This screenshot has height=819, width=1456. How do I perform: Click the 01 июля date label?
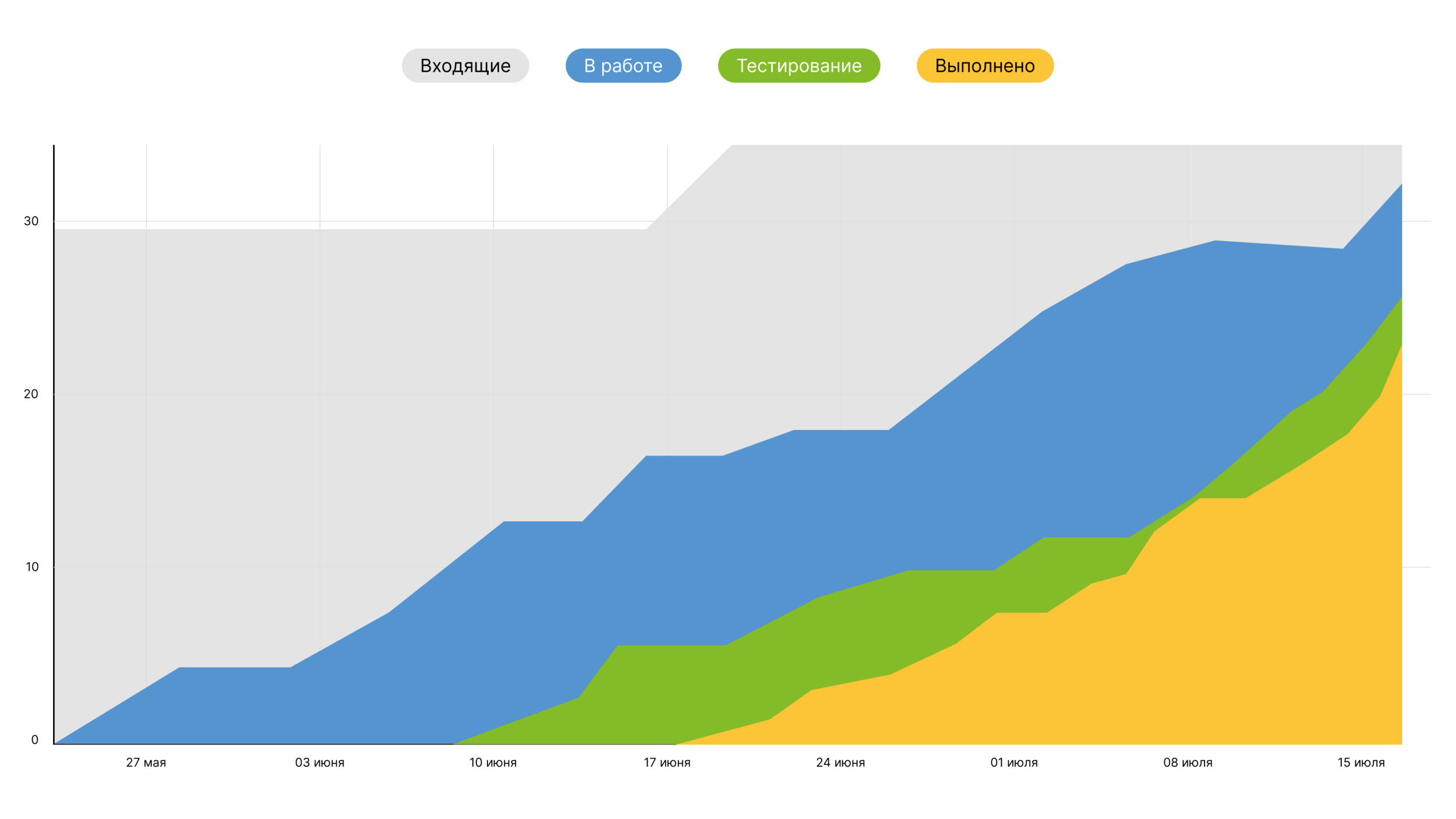tap(1013, 762)
